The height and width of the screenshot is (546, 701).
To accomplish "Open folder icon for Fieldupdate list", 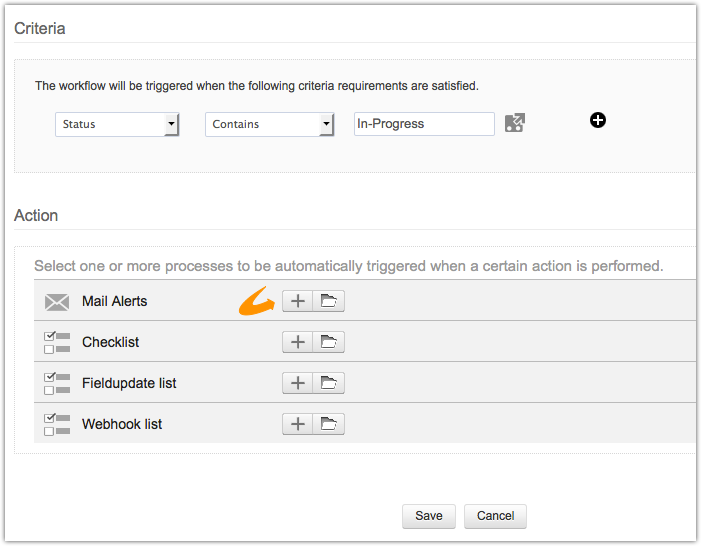I will coord(328,383).
